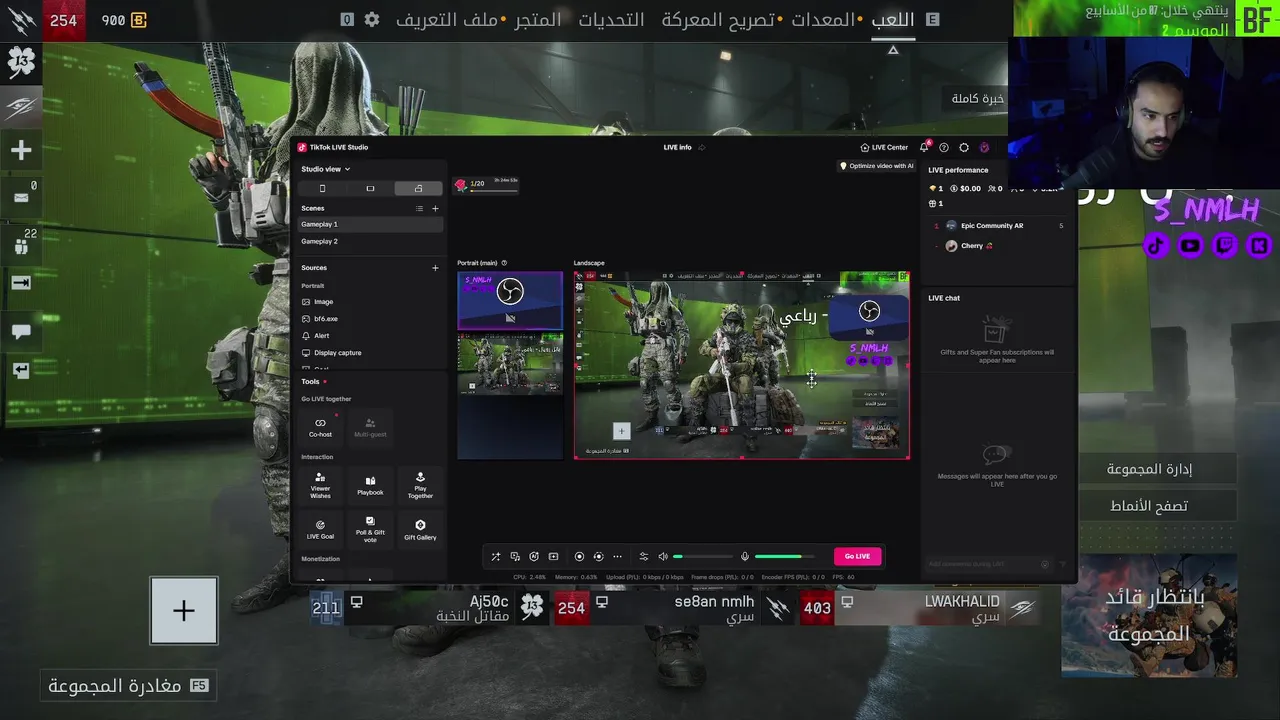
Task: Open the audio mixer settings icon
Action: click(x=644, y=556)
